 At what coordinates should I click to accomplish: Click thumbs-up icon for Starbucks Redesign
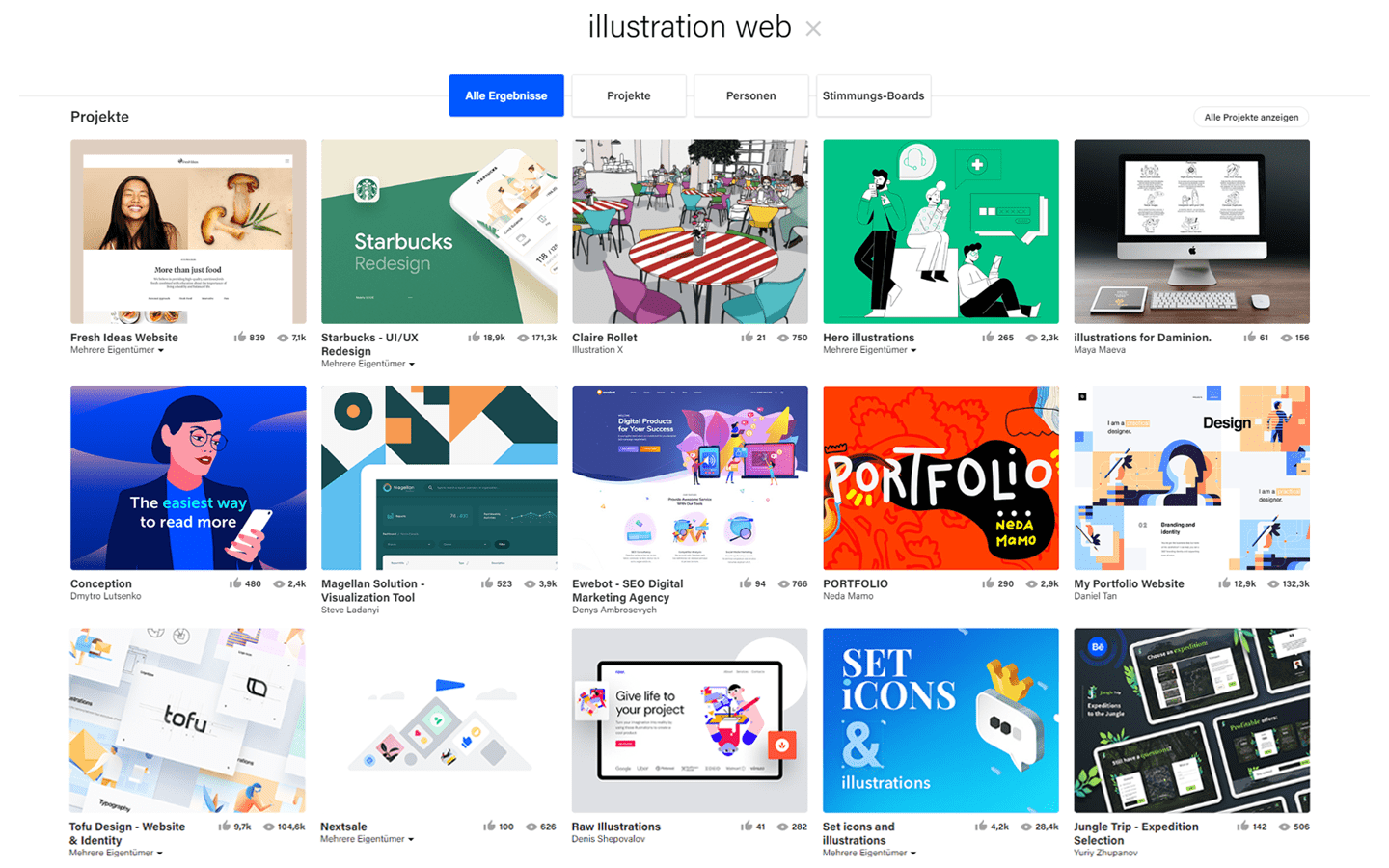[x=474, y=338]
